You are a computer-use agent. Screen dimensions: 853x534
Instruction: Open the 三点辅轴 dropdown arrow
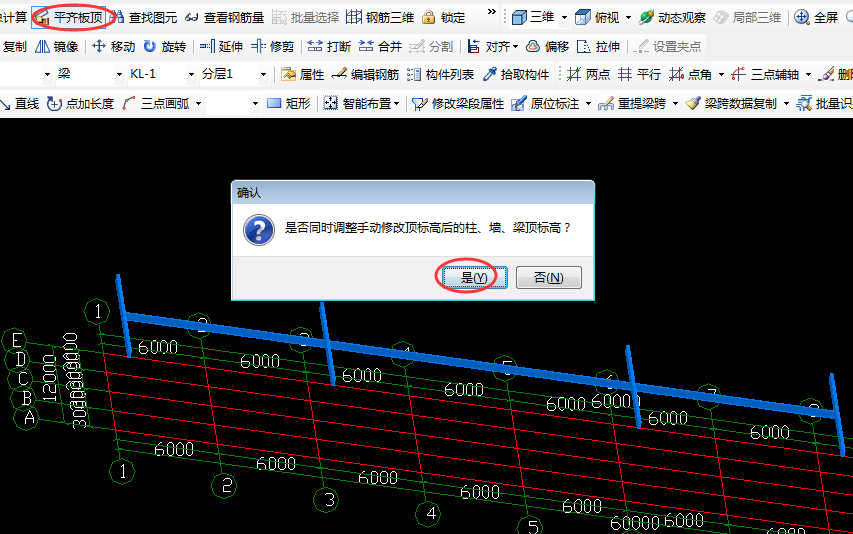click(808, 75)
